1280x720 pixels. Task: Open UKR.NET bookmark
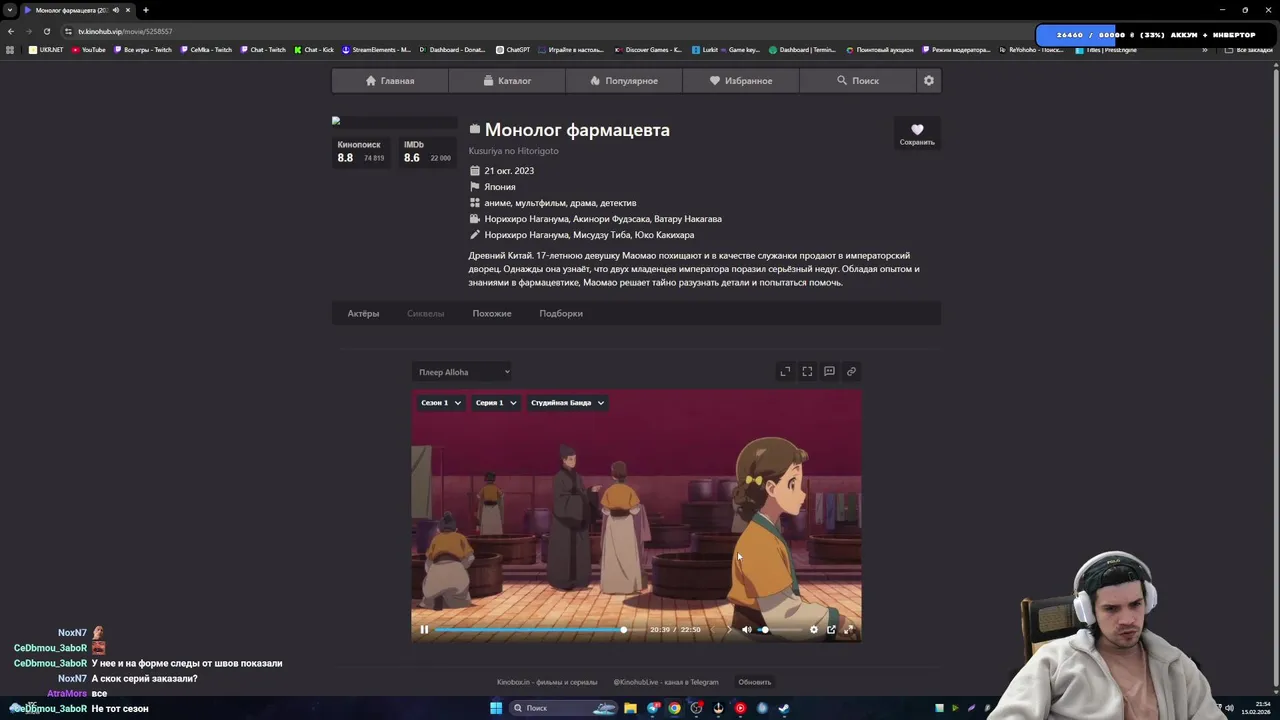pyautogui.click(x=46, y=50)
